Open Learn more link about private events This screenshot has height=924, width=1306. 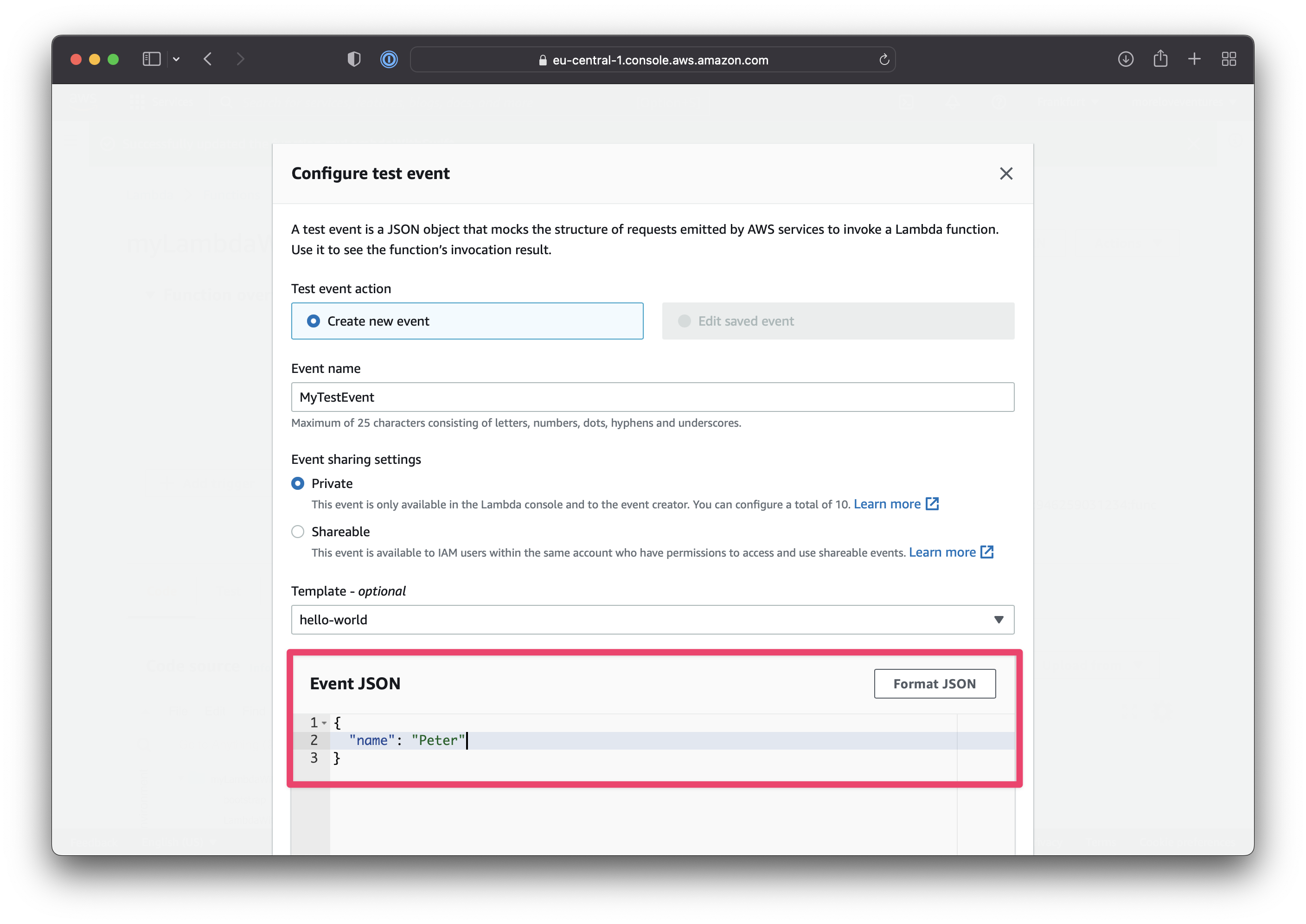click(x=889, y=504)
